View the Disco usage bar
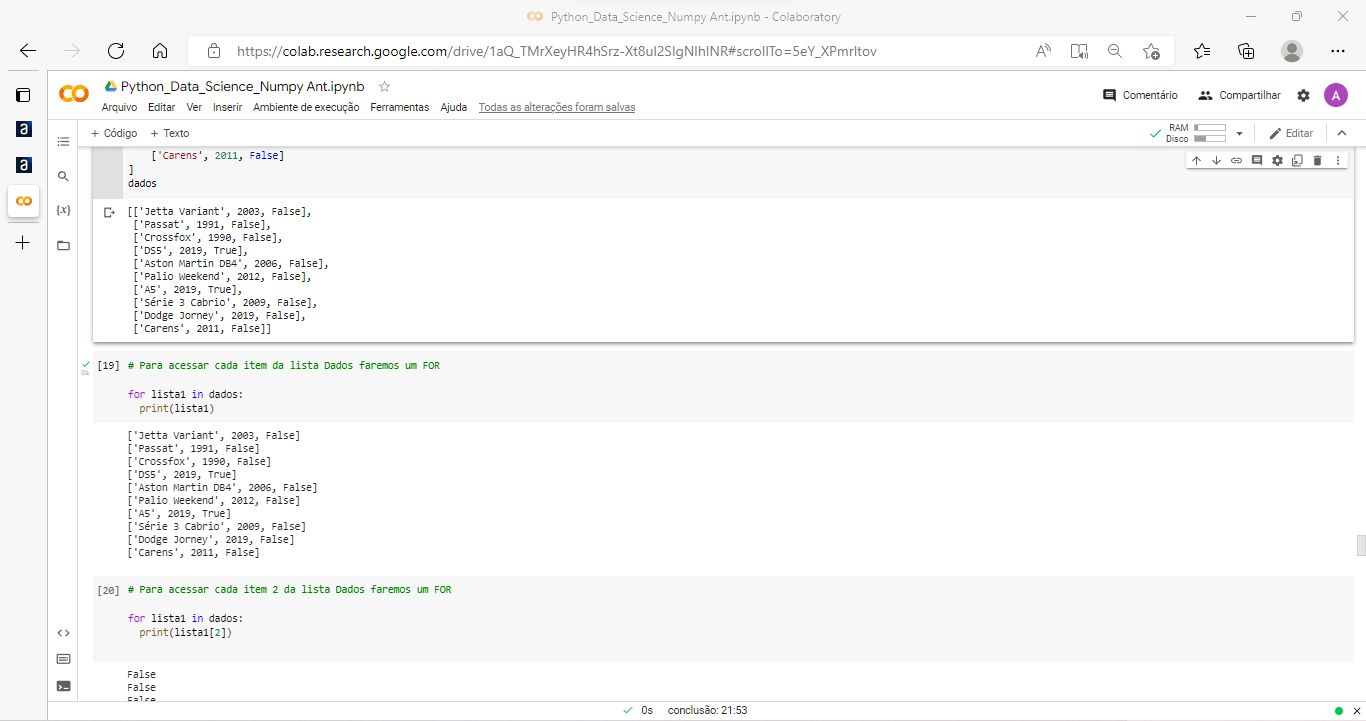Screen dimensions: 1366x721 click(1210, 139)
